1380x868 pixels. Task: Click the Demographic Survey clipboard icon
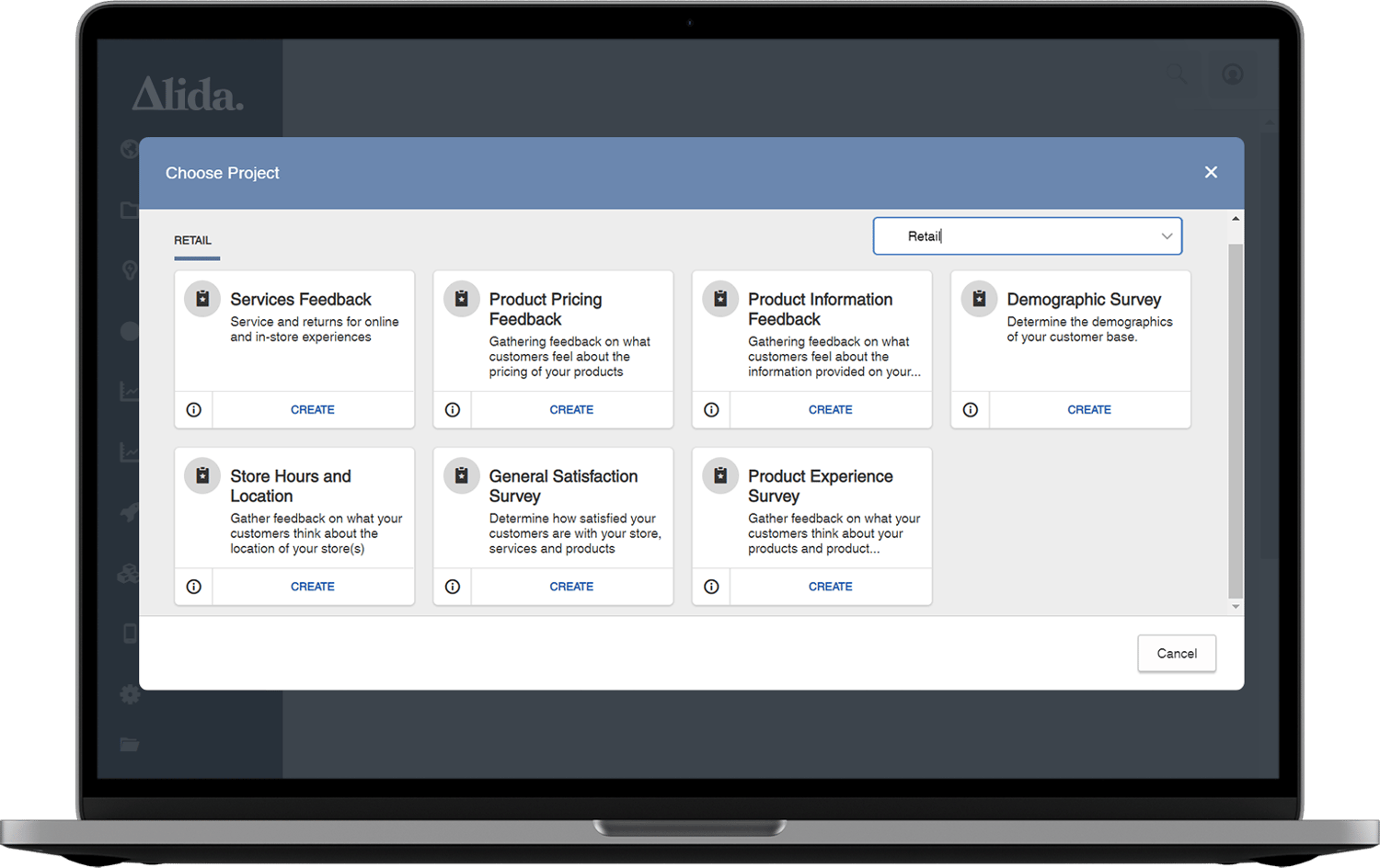click(979, 299)
